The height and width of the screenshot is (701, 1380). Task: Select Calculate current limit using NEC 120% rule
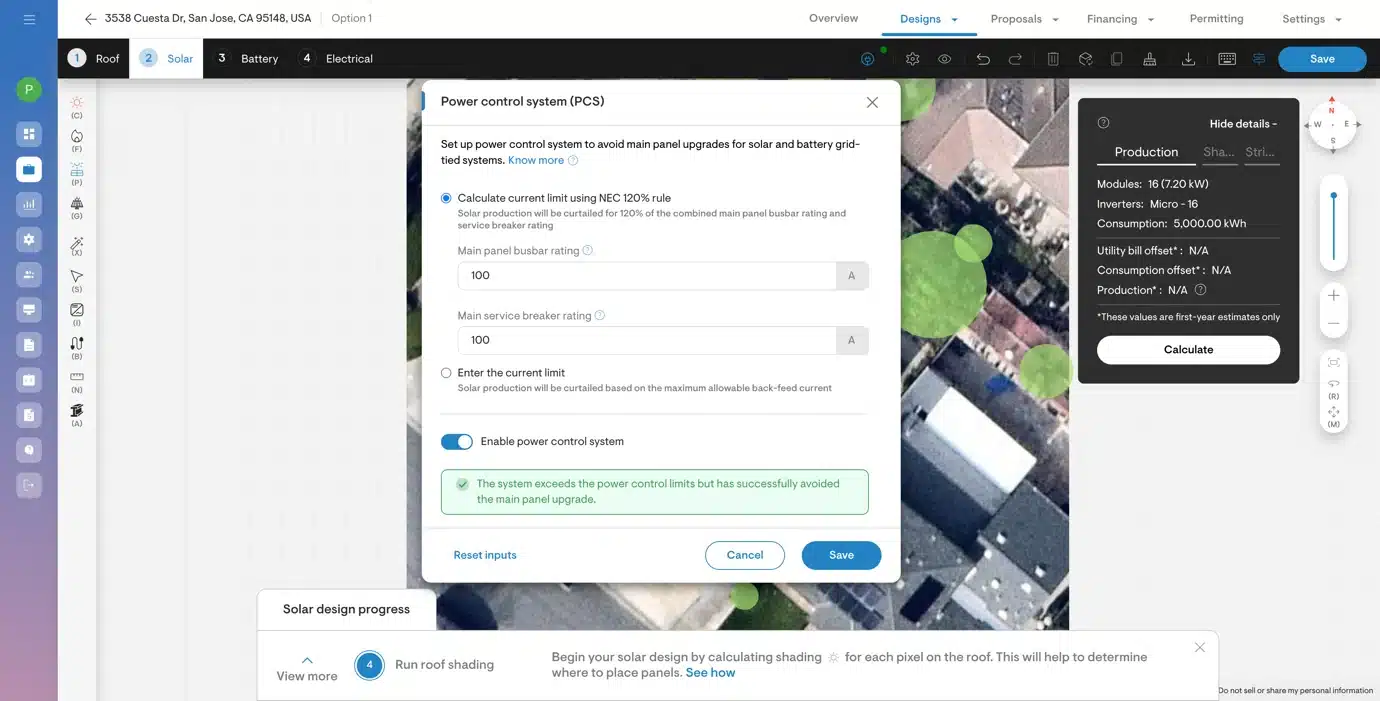[446, 198]
